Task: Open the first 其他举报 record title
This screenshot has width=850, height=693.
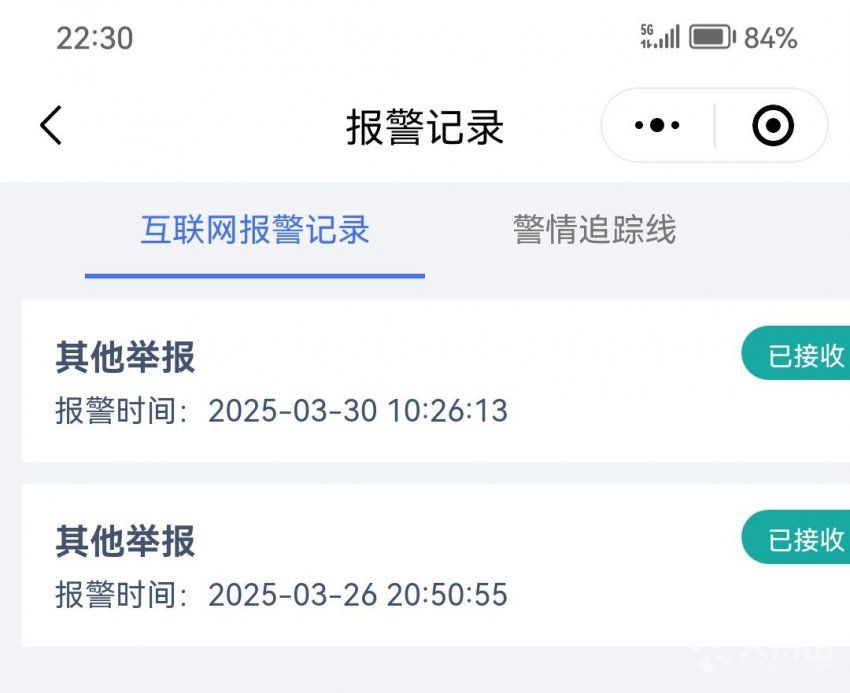Action: point(125,357)
